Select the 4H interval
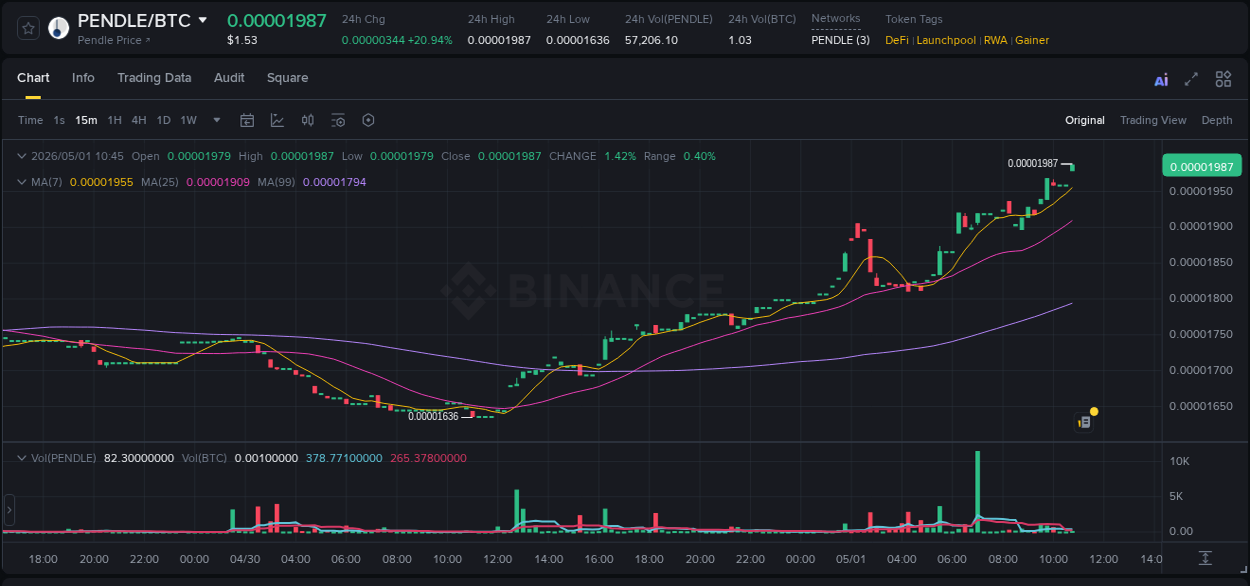The height and width of the screenshot is (586, 1250). pyautogui.click(x=138, y=120)
